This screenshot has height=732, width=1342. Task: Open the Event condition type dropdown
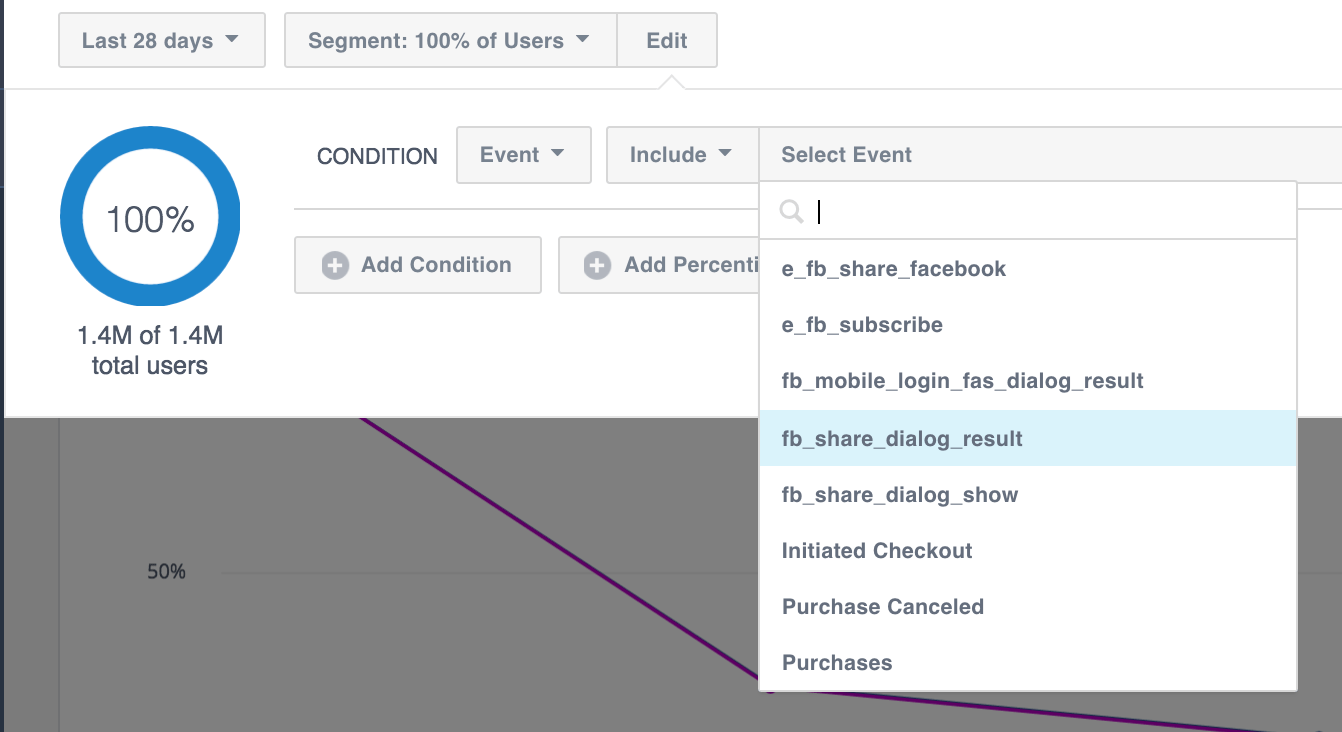point(523,155)
